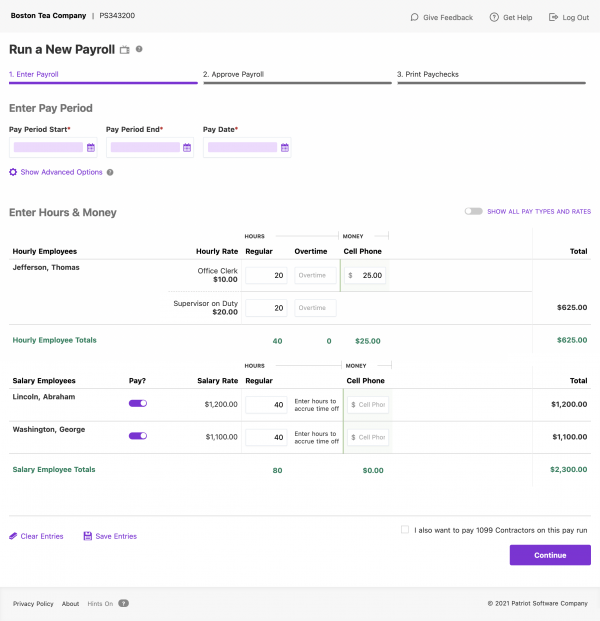Click the help icon next to Show Advanced Options

tap(110, 172)
